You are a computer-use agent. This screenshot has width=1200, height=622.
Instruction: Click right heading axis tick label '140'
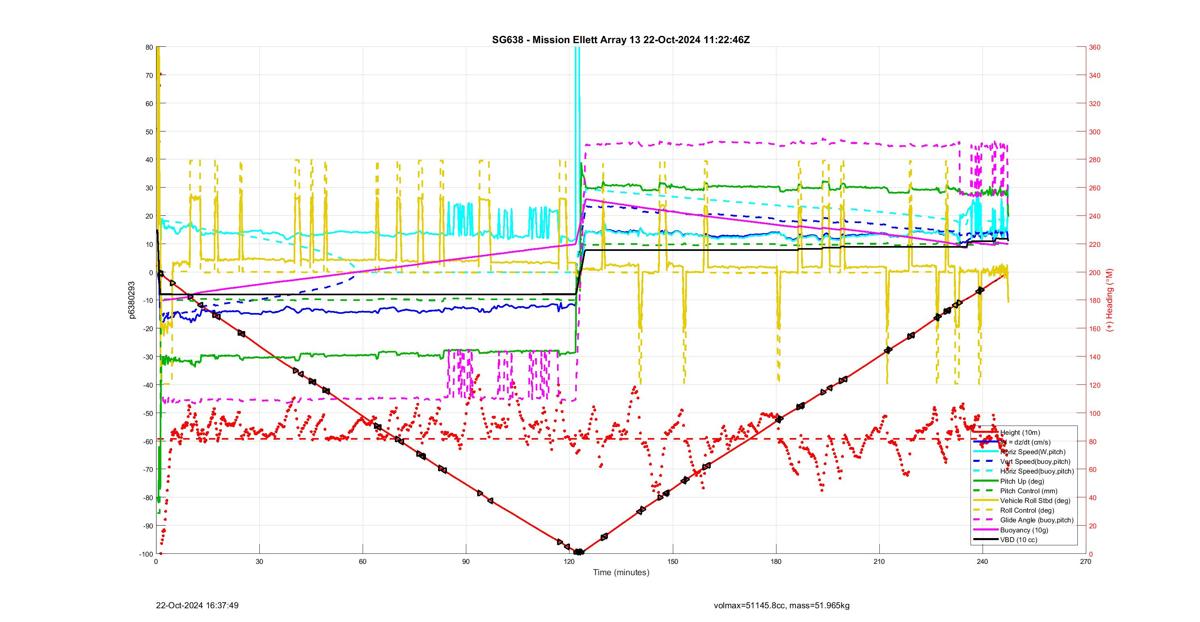click(1095, 357)
